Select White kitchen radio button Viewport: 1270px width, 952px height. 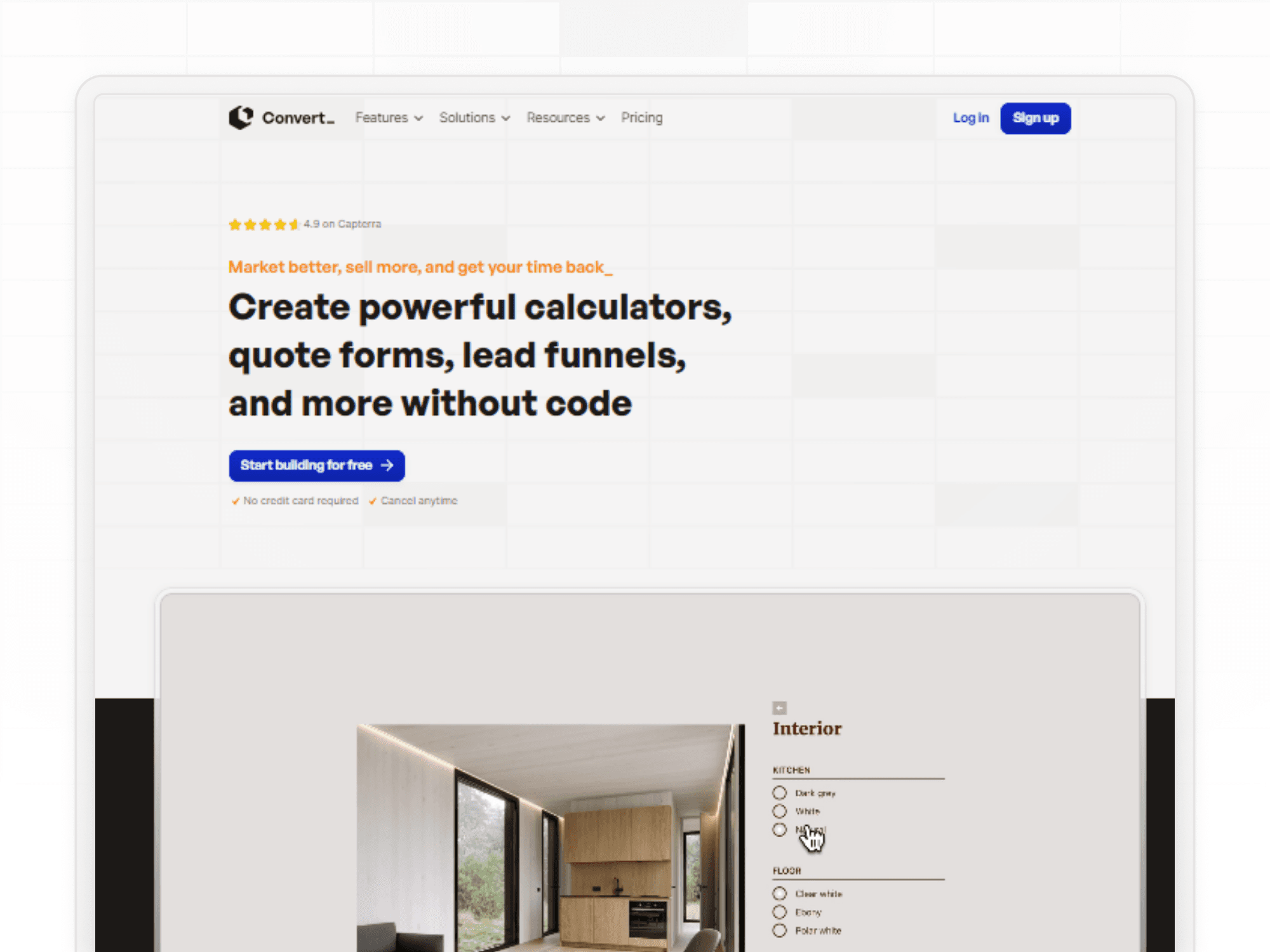(780, 811)
